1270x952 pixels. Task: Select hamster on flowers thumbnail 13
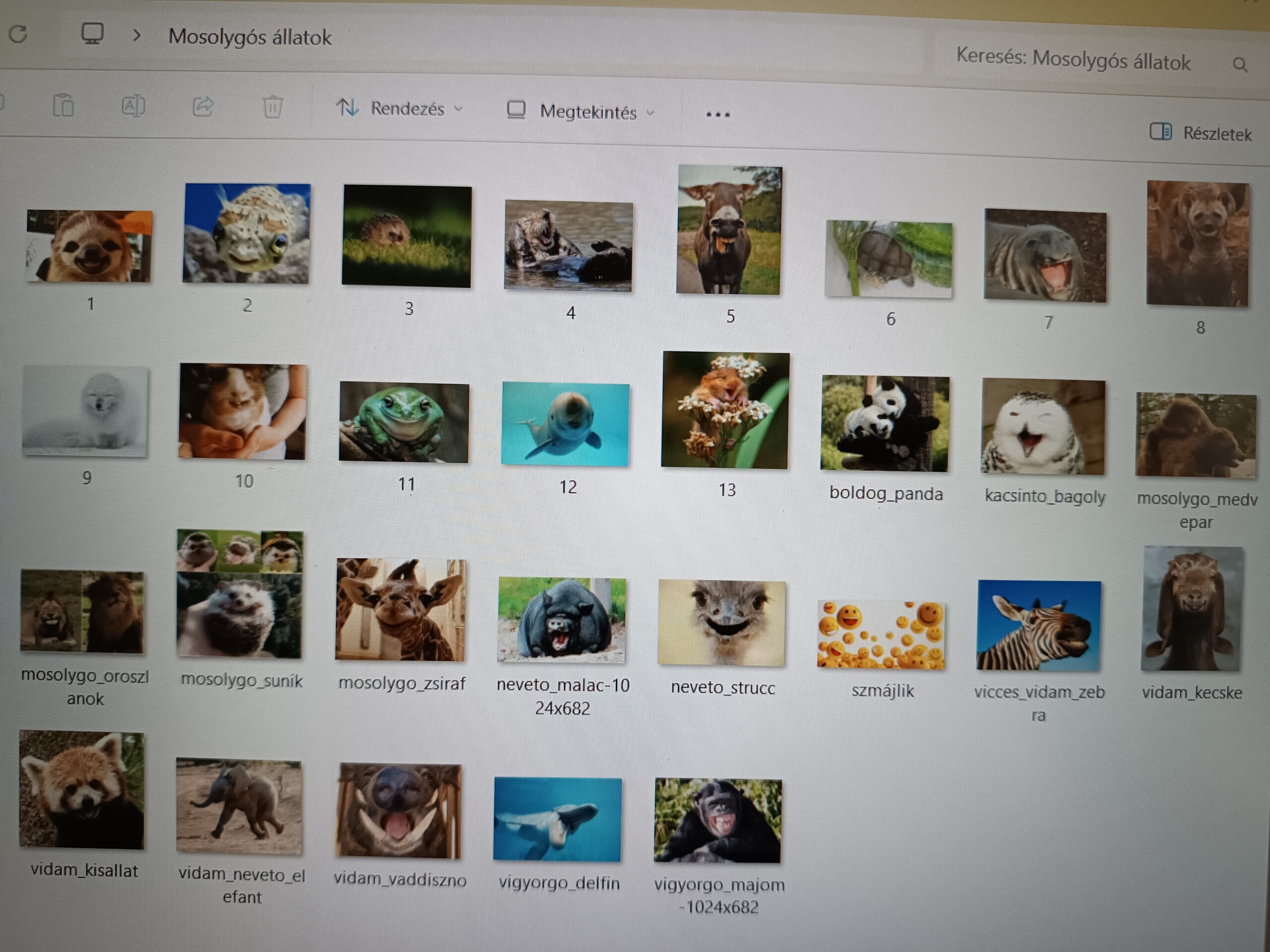[x=726, y=410]
